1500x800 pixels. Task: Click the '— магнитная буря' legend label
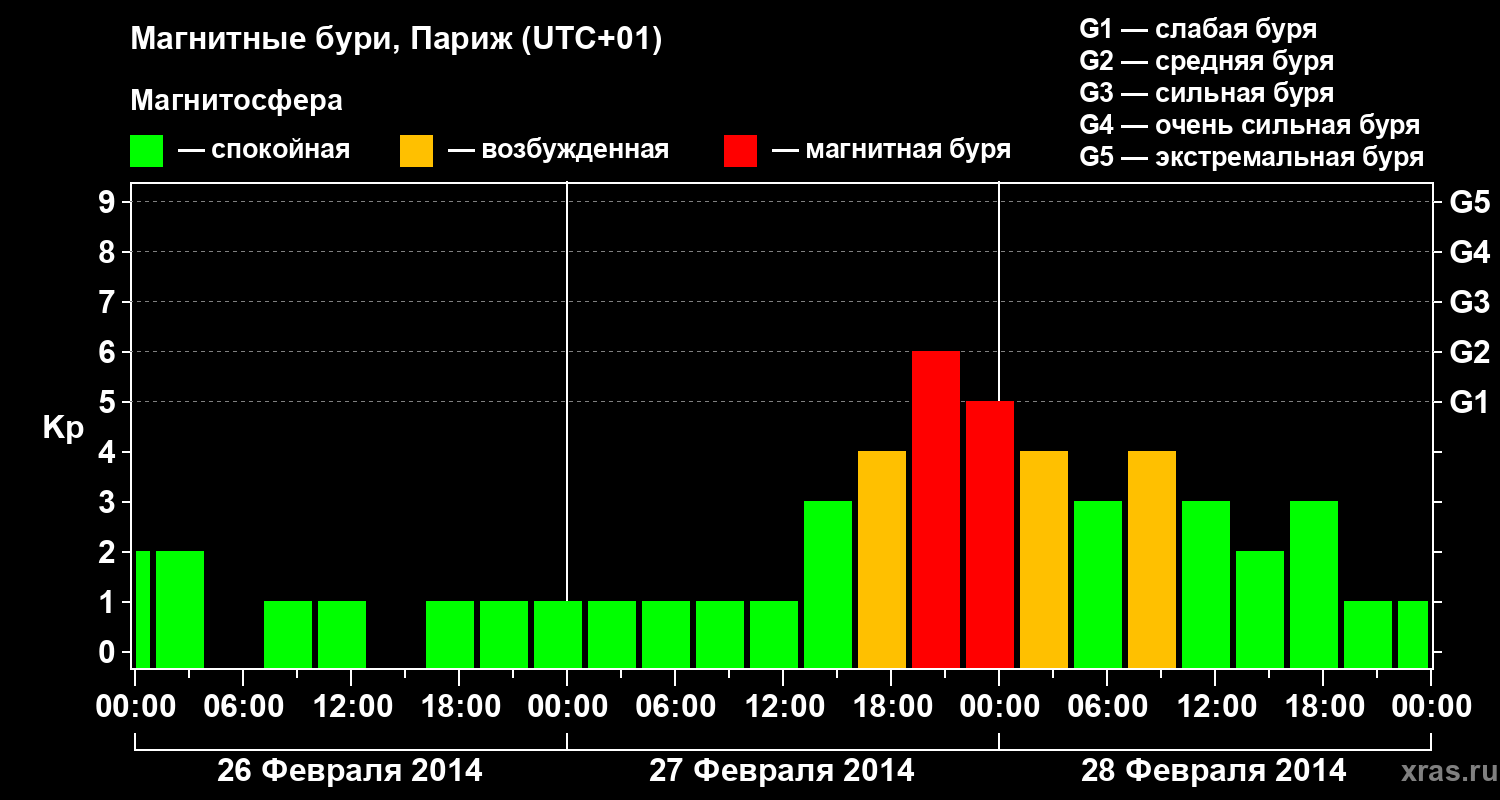891,151
